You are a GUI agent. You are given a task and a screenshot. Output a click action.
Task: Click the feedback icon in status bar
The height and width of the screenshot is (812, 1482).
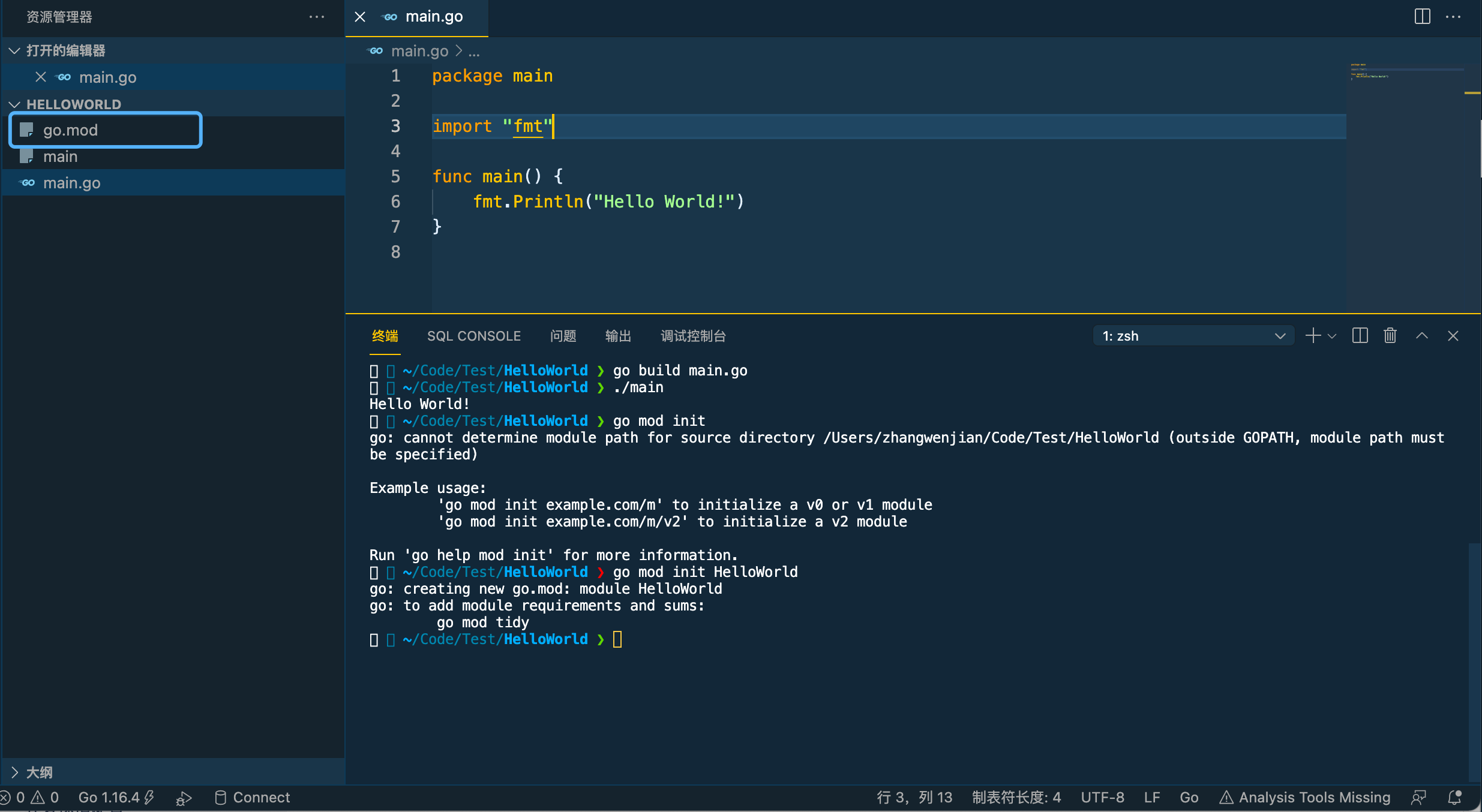click(x=1418, y=798)
